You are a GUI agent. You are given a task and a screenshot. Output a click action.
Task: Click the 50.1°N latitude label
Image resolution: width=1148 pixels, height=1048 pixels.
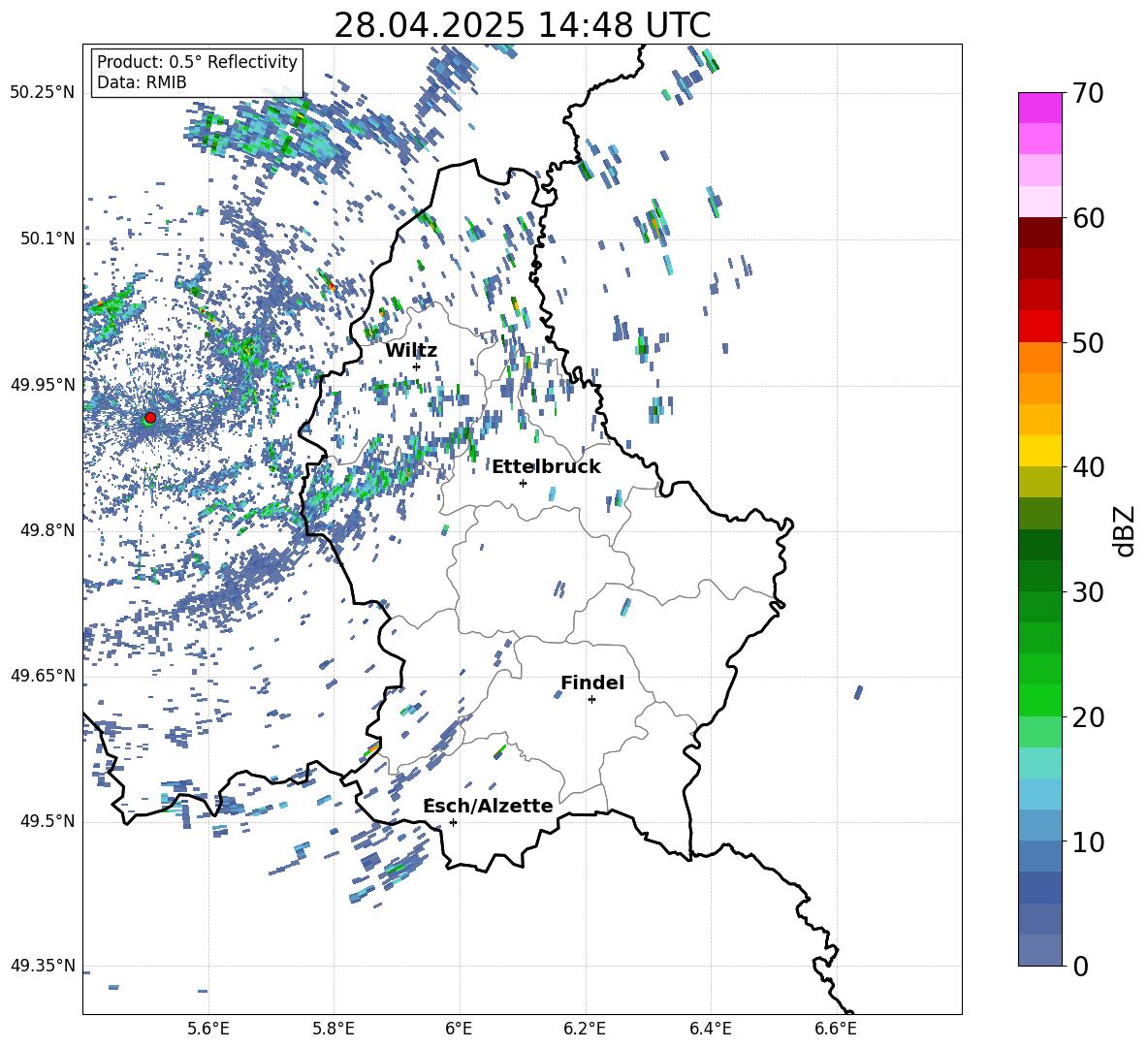pos(47,238)
